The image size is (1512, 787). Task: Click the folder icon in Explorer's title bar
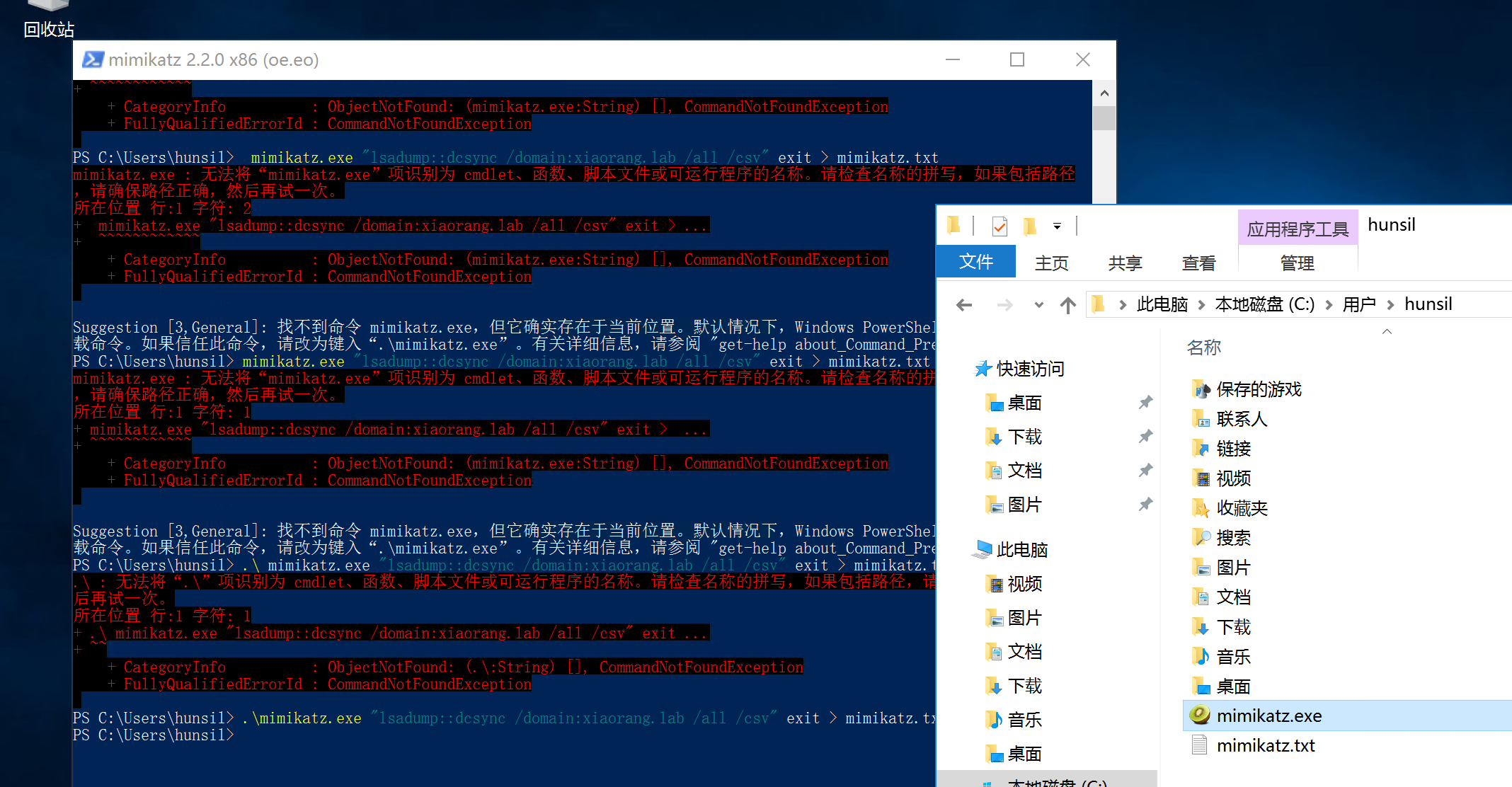pos(953,226)
